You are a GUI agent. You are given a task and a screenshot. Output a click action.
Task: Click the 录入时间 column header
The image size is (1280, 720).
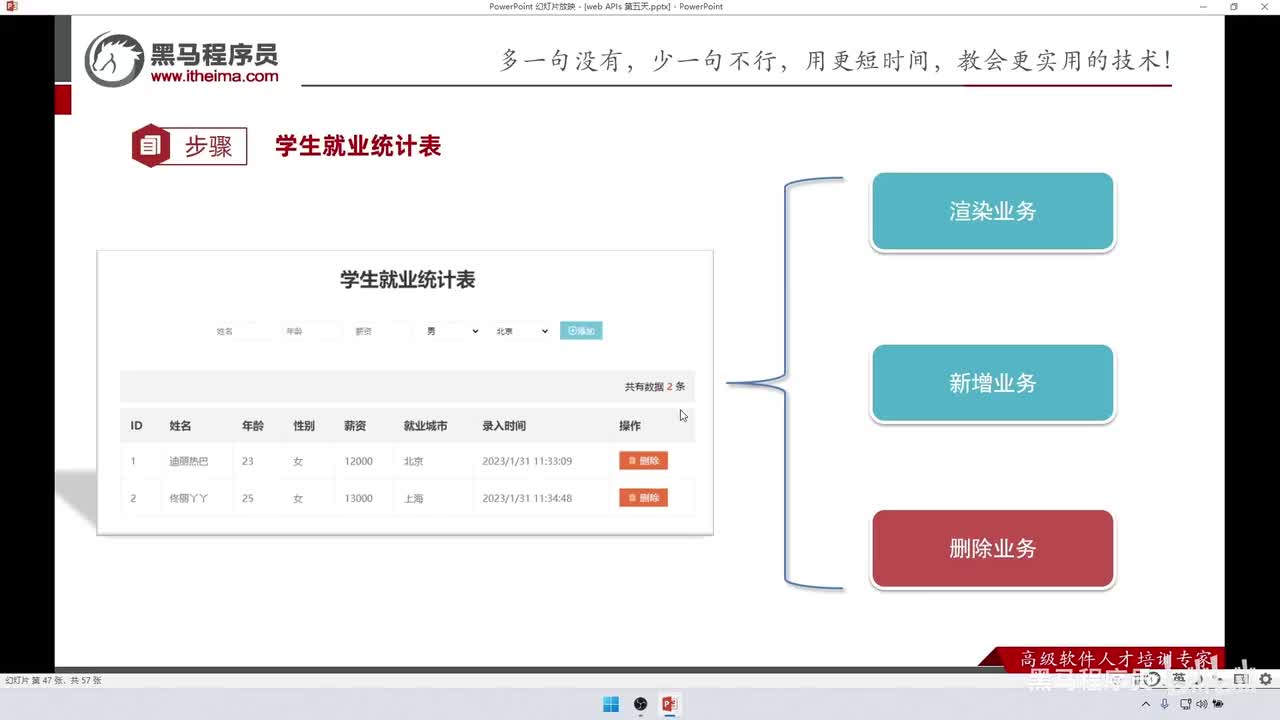point(504,426)
